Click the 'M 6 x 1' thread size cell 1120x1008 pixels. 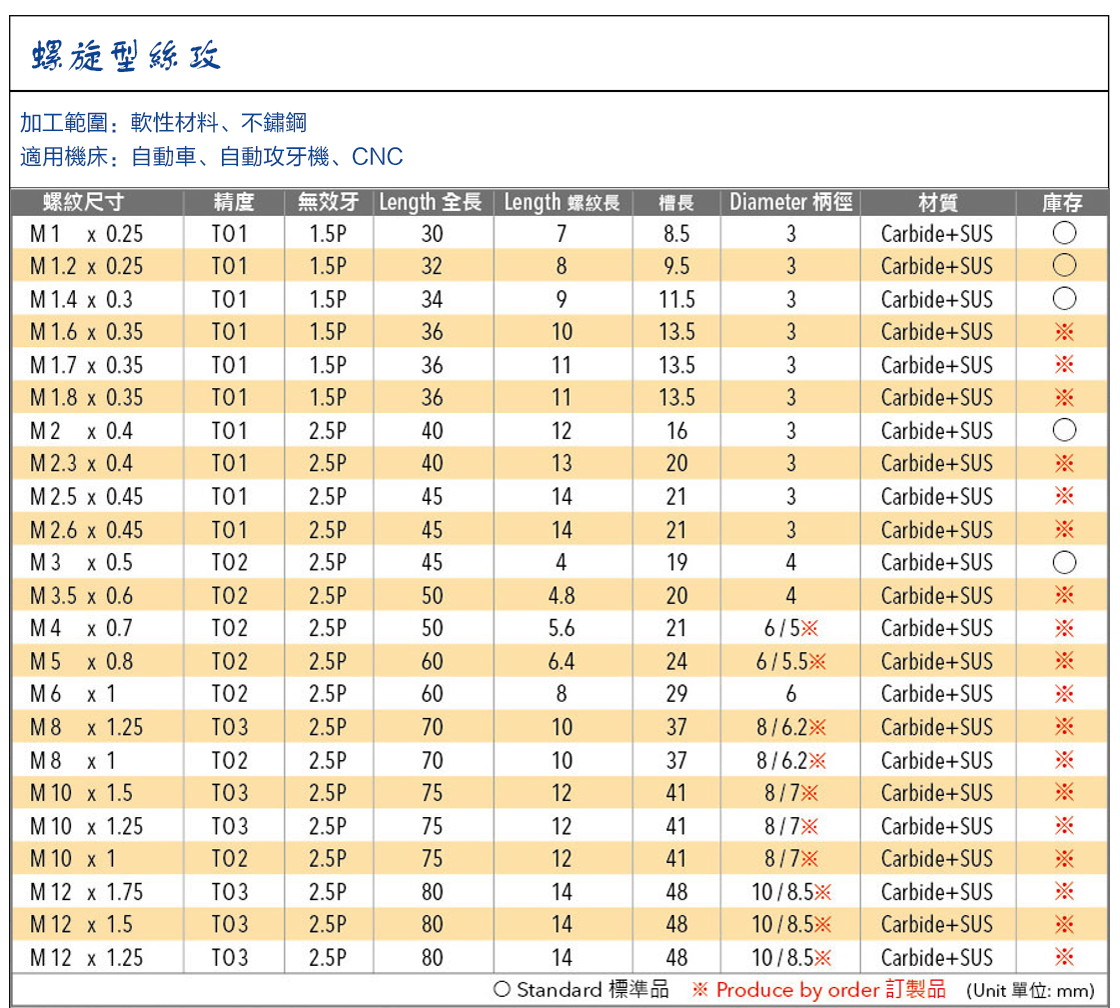pos(73,694)
